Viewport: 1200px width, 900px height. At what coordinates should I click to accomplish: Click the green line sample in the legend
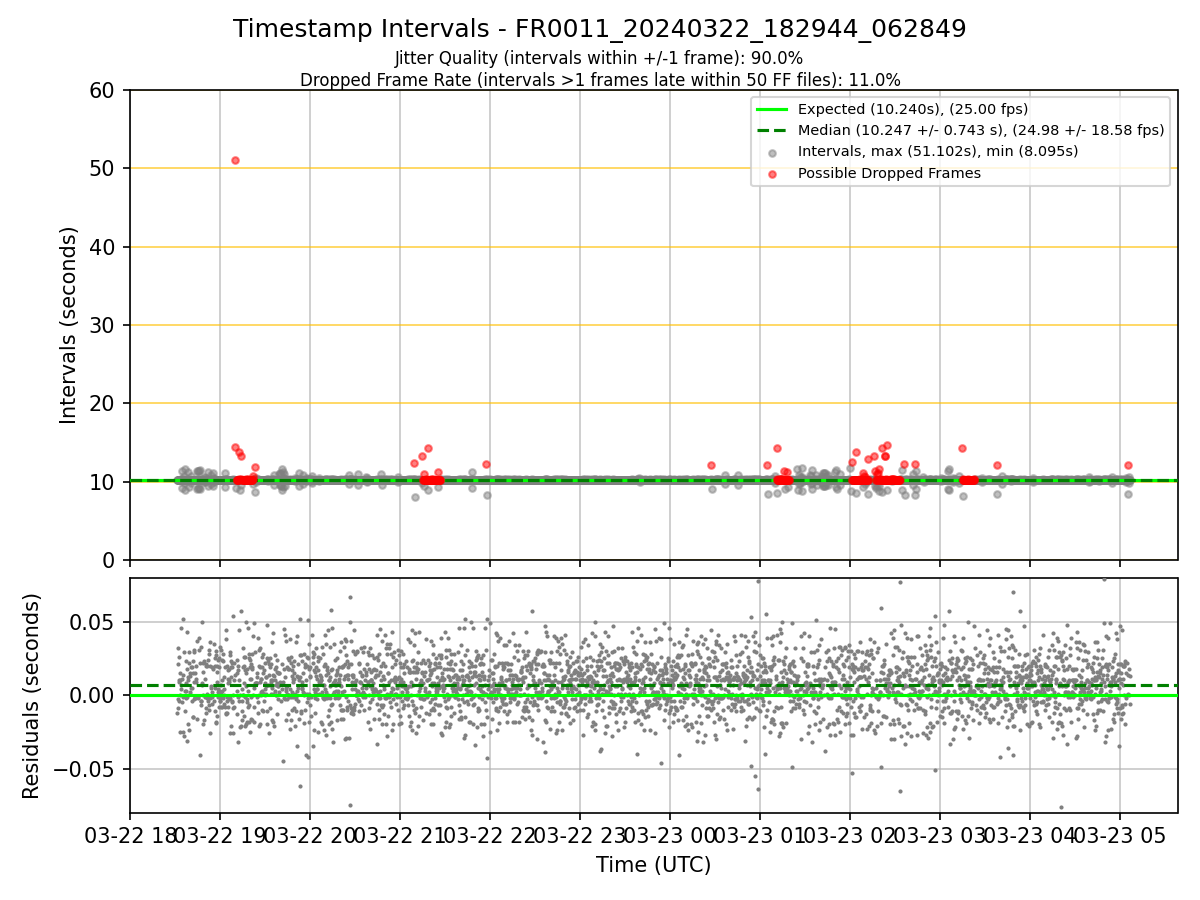(772, 109)
